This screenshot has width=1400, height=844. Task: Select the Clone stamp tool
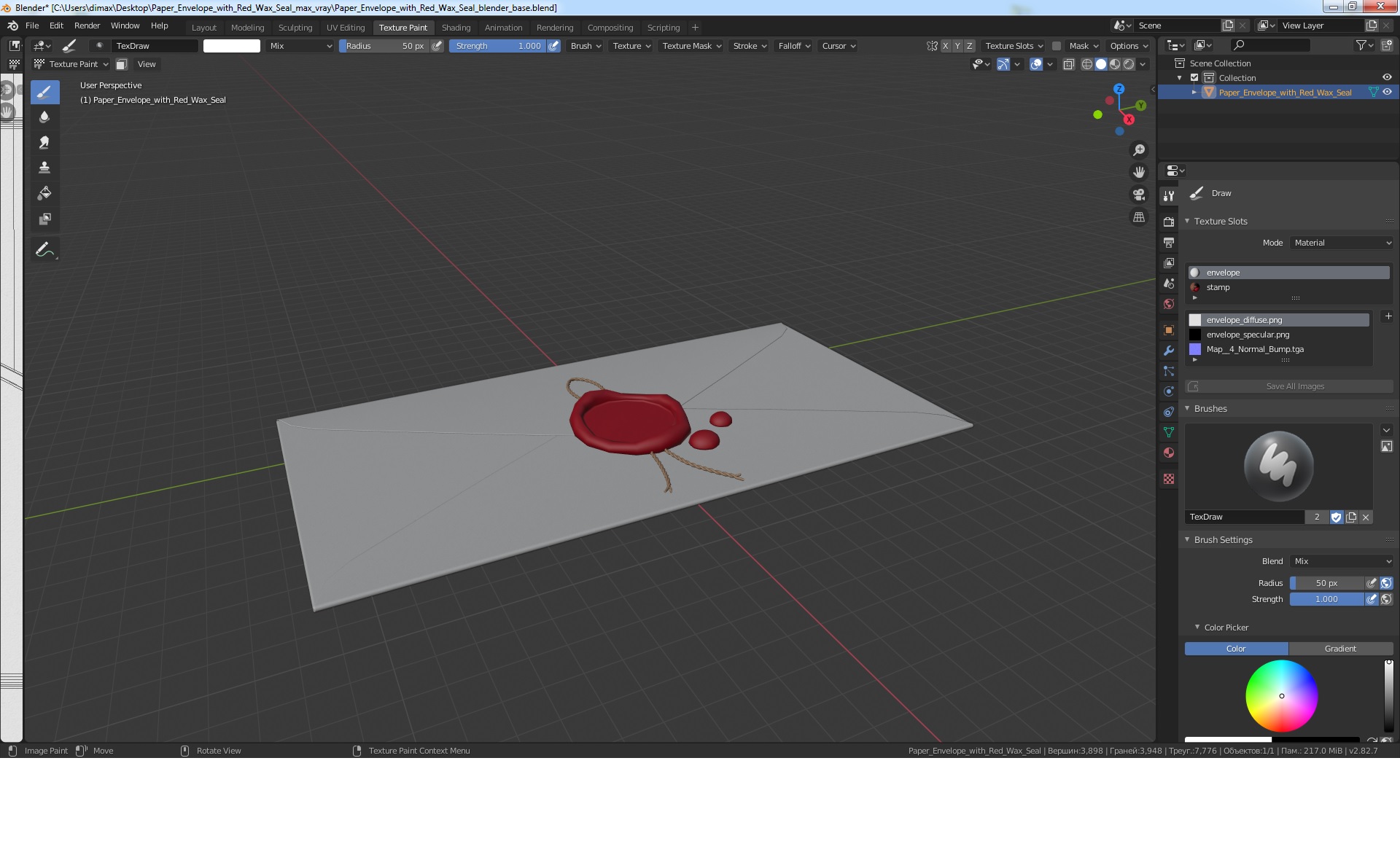coord(44,168)
